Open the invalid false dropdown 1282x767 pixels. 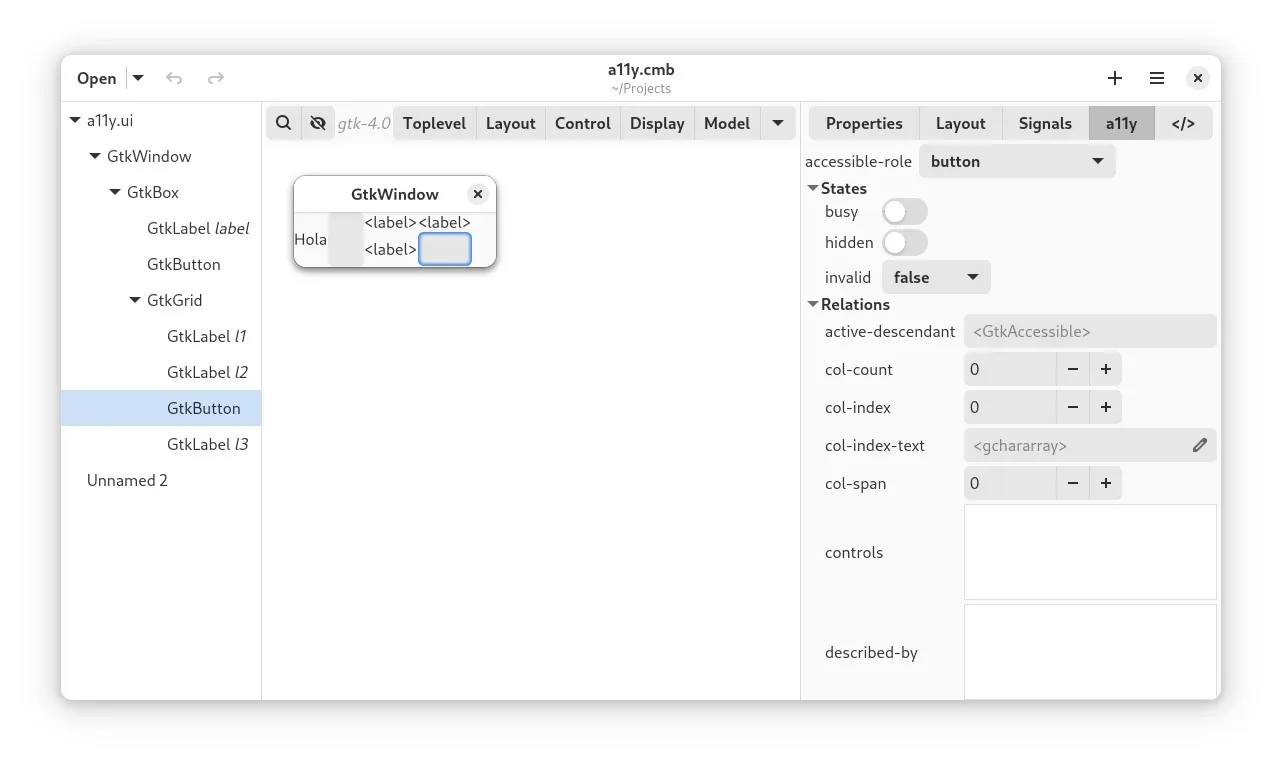point(935,277)
